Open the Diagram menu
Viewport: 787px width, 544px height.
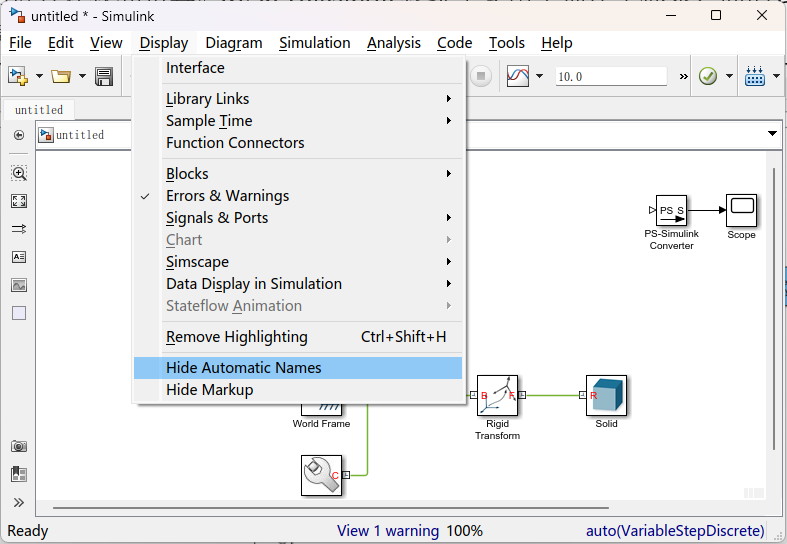(x=234, y=43)
